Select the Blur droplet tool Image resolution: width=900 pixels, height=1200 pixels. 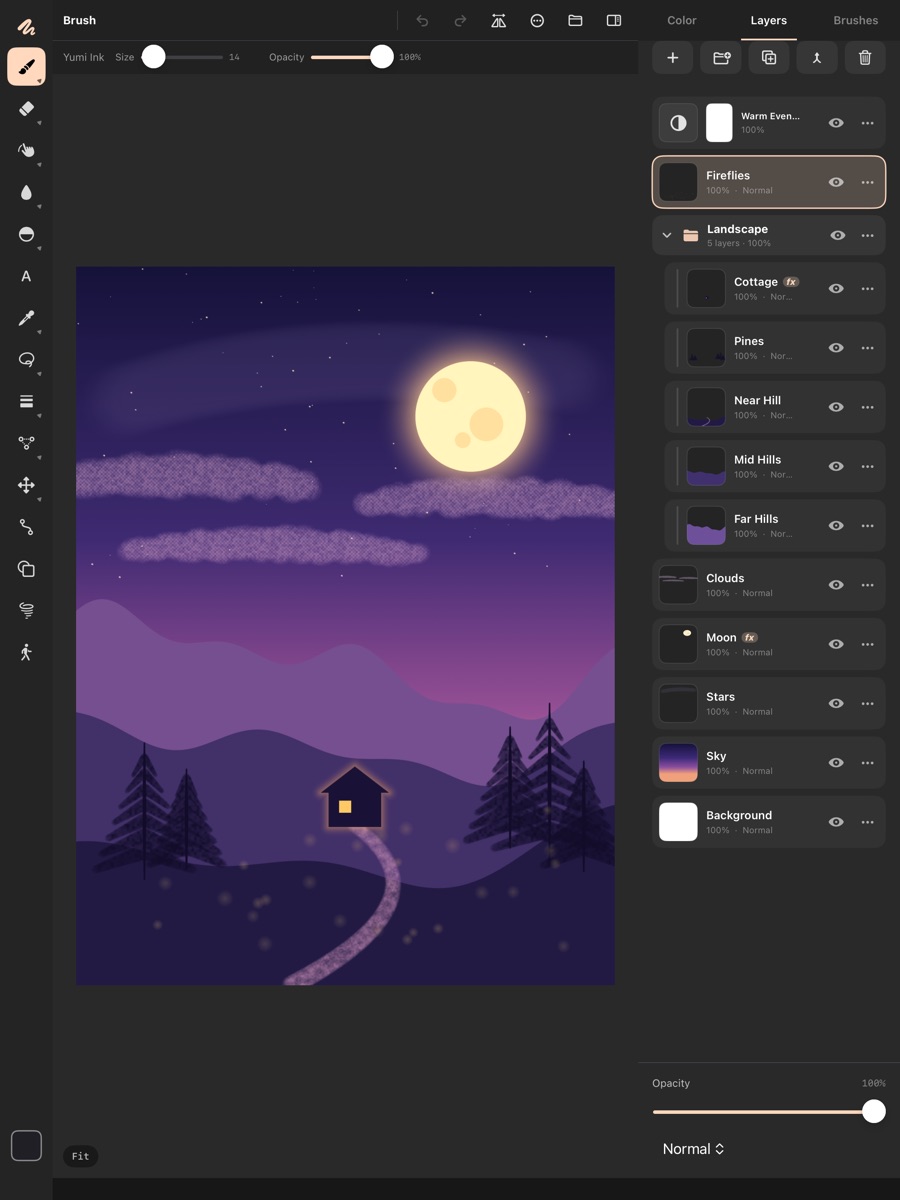[x=26, y=193]
